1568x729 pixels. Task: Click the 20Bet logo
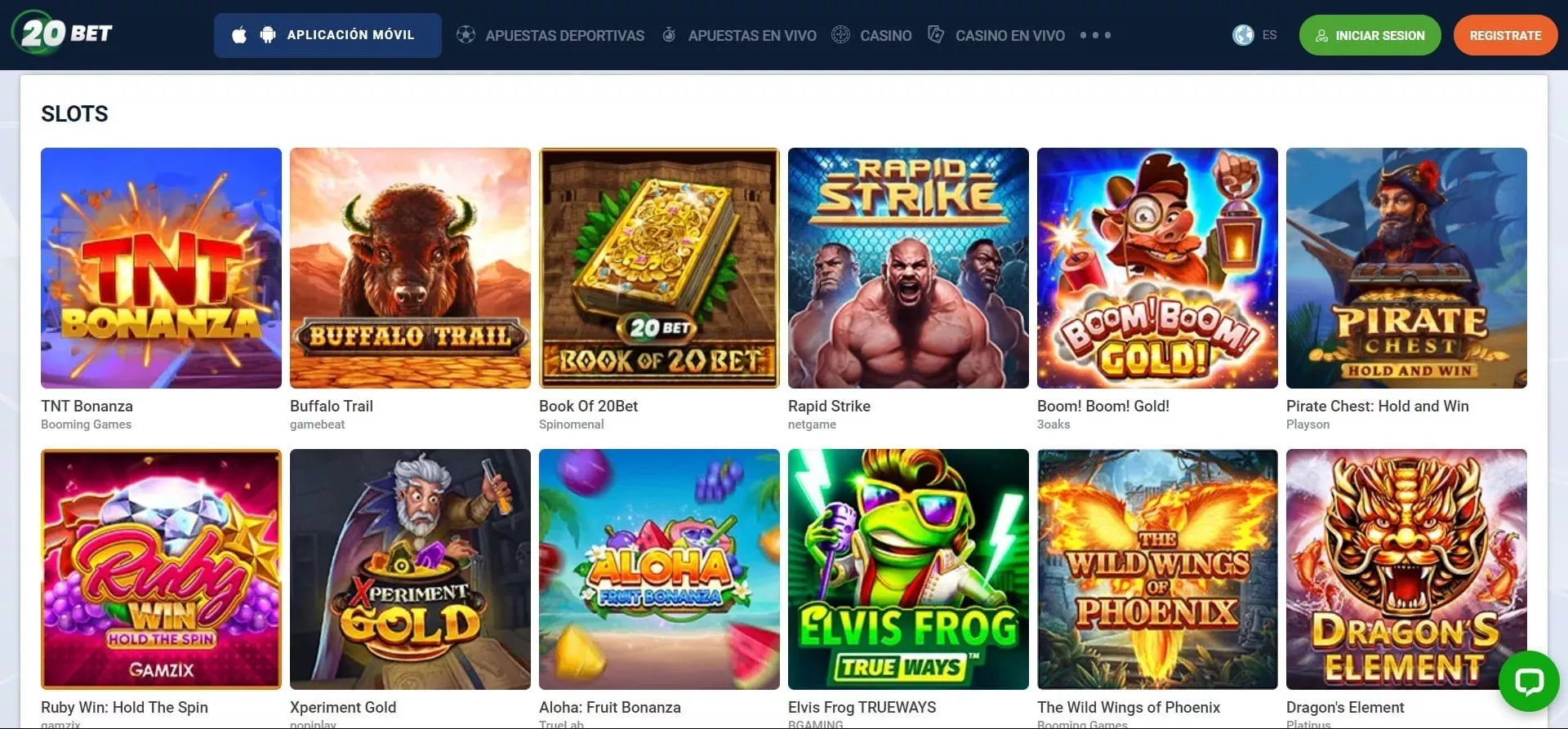point(62,33)
